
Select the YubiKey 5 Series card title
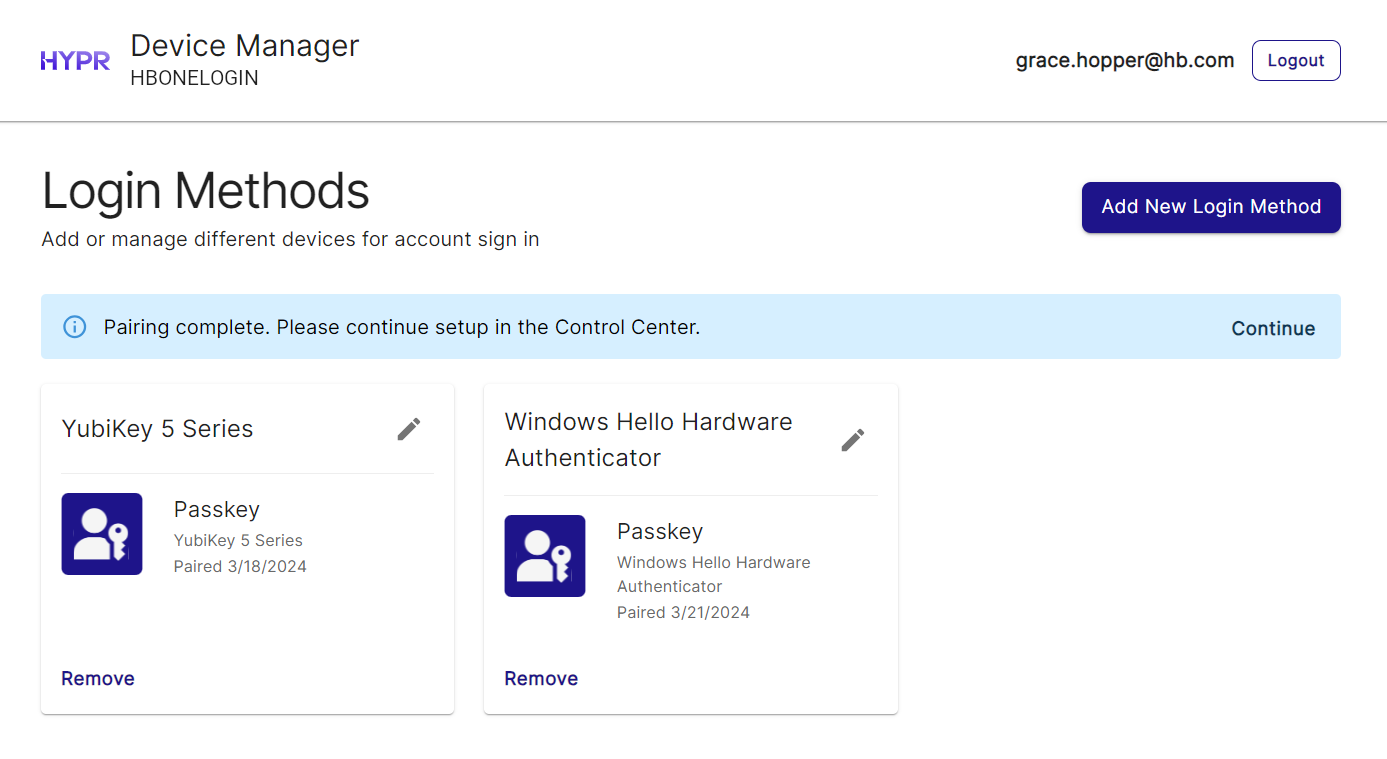pos(158,429)
